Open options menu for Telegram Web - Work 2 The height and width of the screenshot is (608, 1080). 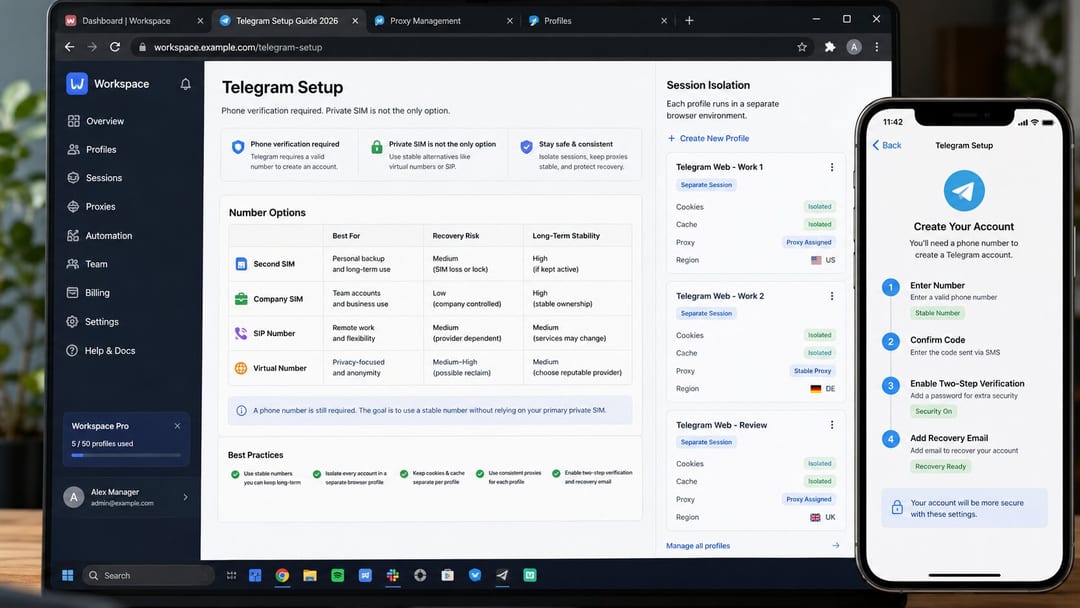(x=832, y=296)
